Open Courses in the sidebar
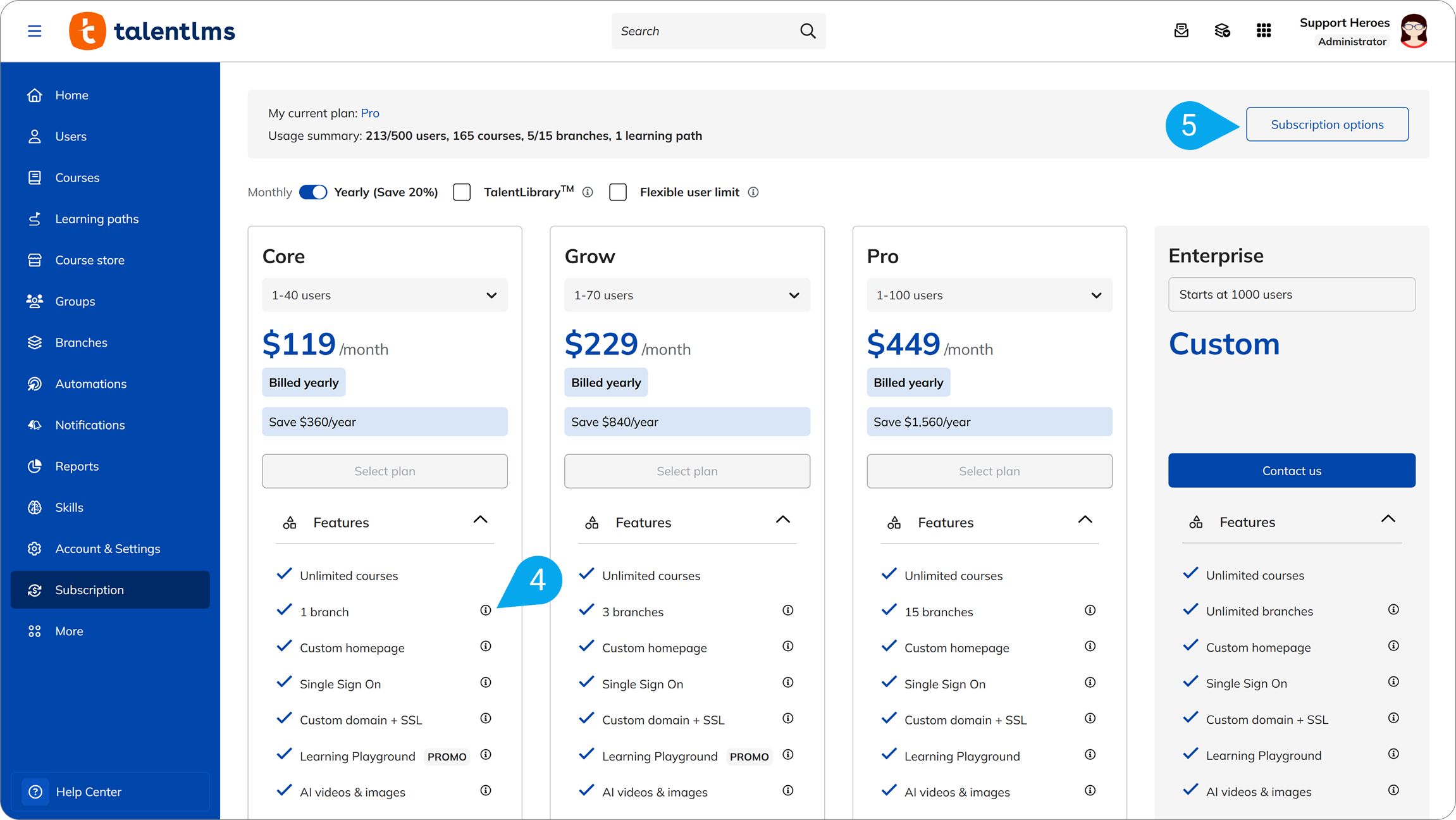This screenshot has width=1456, height=820. [x=110, y=178]
